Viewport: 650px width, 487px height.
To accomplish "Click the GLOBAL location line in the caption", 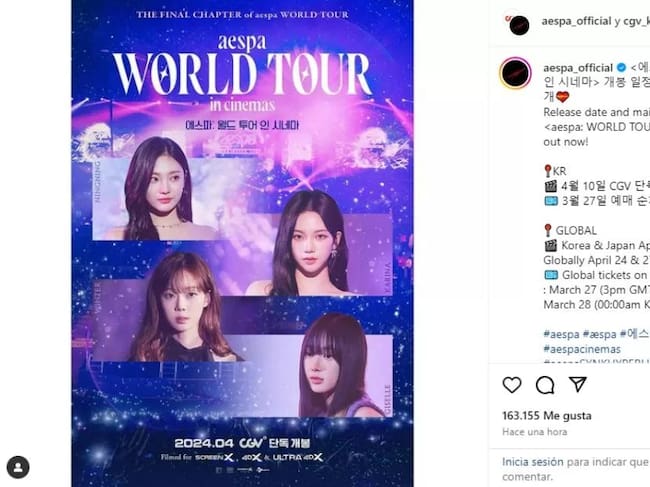I will pyautogui.click(x=570, y=230).
